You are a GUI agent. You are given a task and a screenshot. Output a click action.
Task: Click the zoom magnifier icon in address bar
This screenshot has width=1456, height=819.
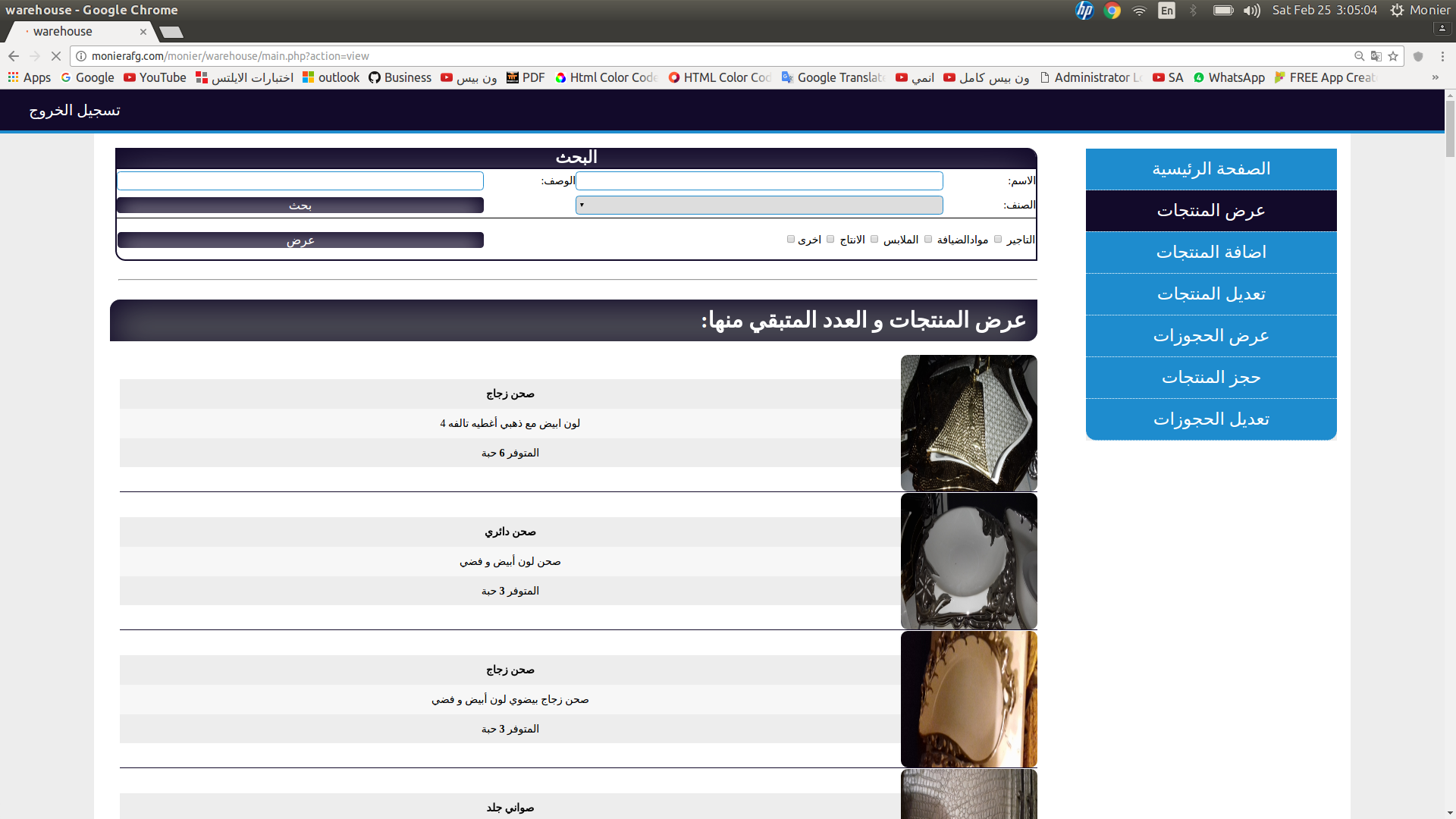pos(1360,56)
